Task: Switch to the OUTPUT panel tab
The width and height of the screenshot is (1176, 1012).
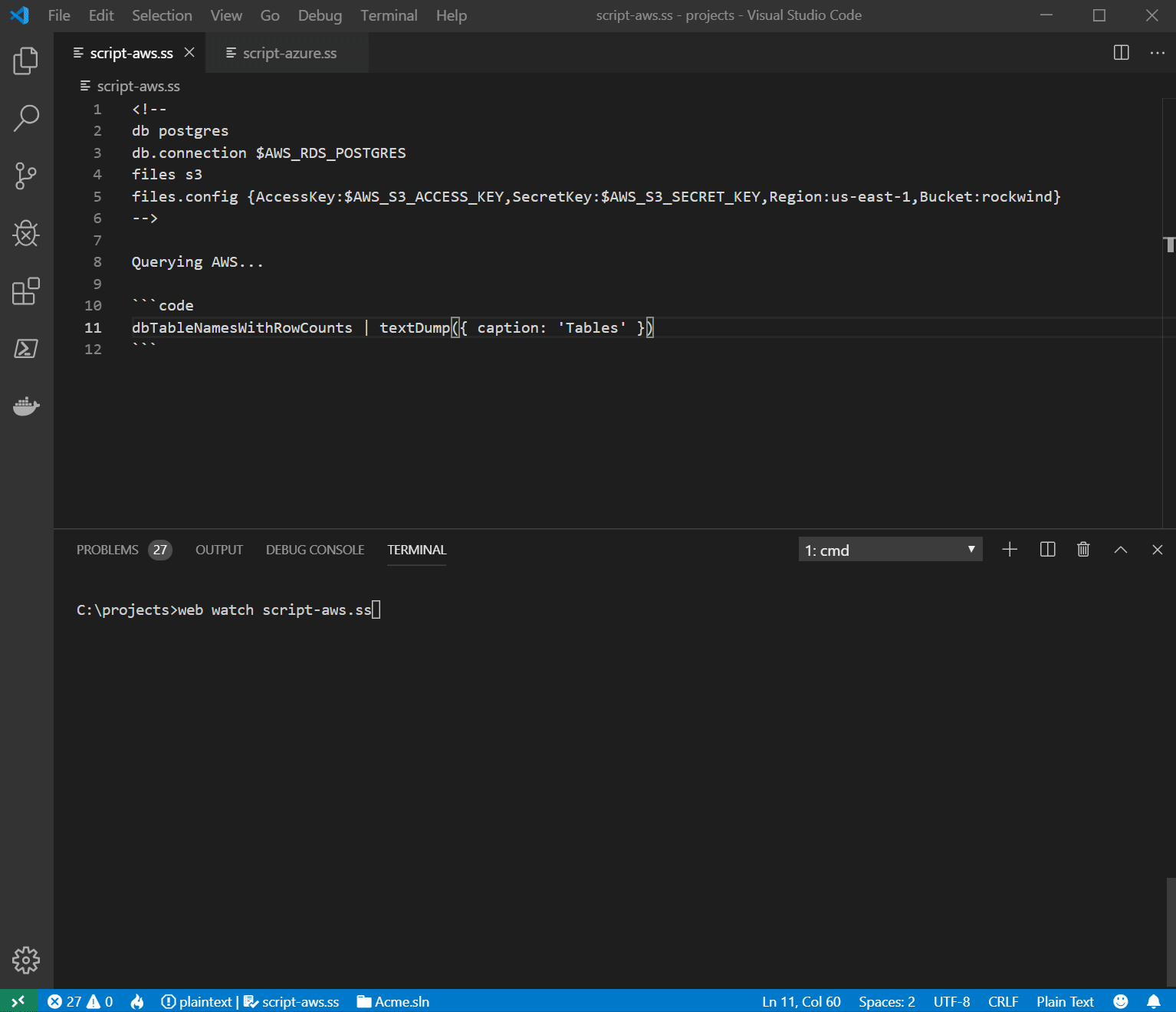Action: click(x=218, y=550)
